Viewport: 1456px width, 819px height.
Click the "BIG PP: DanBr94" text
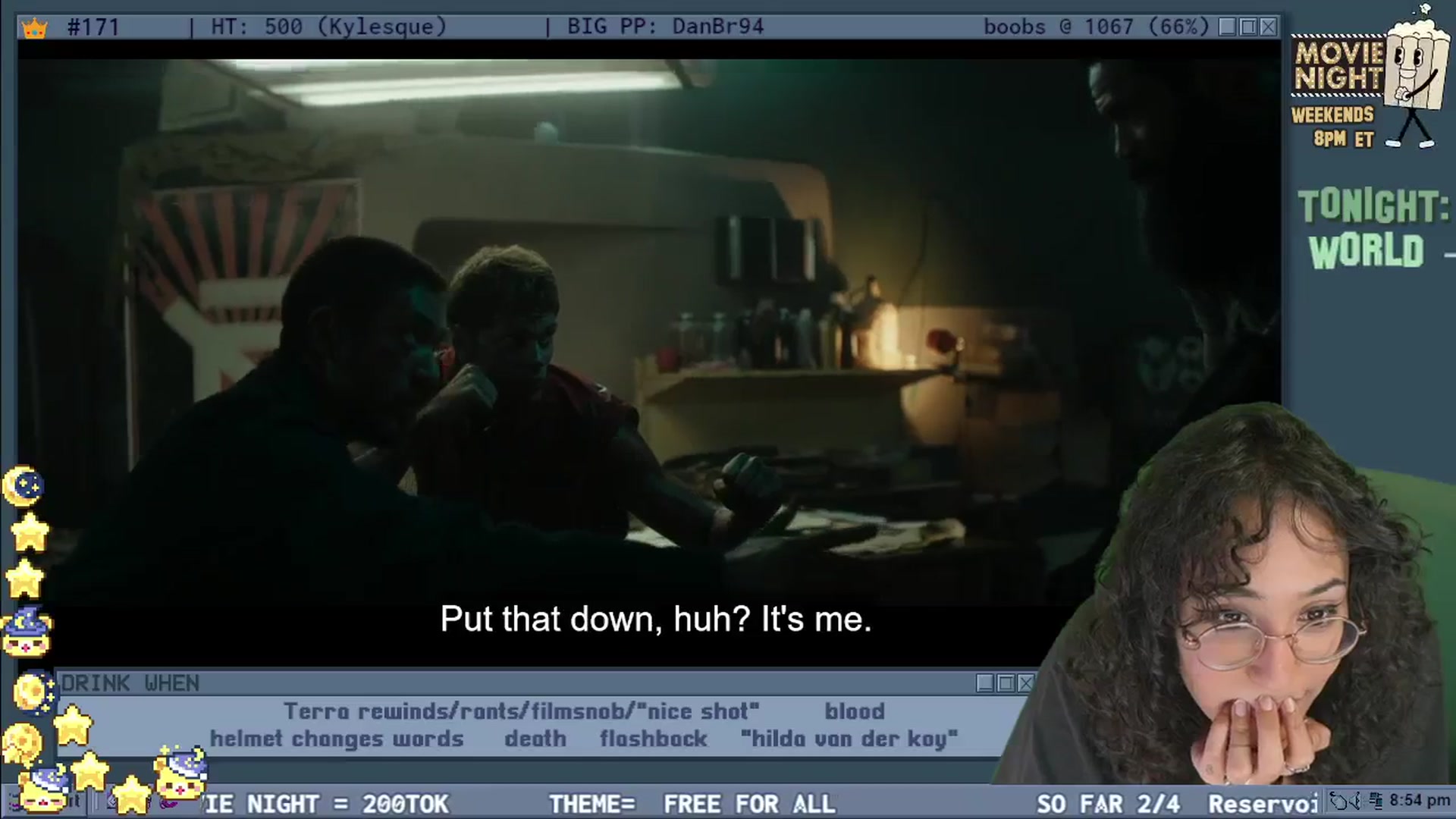[x=666, y=27]
